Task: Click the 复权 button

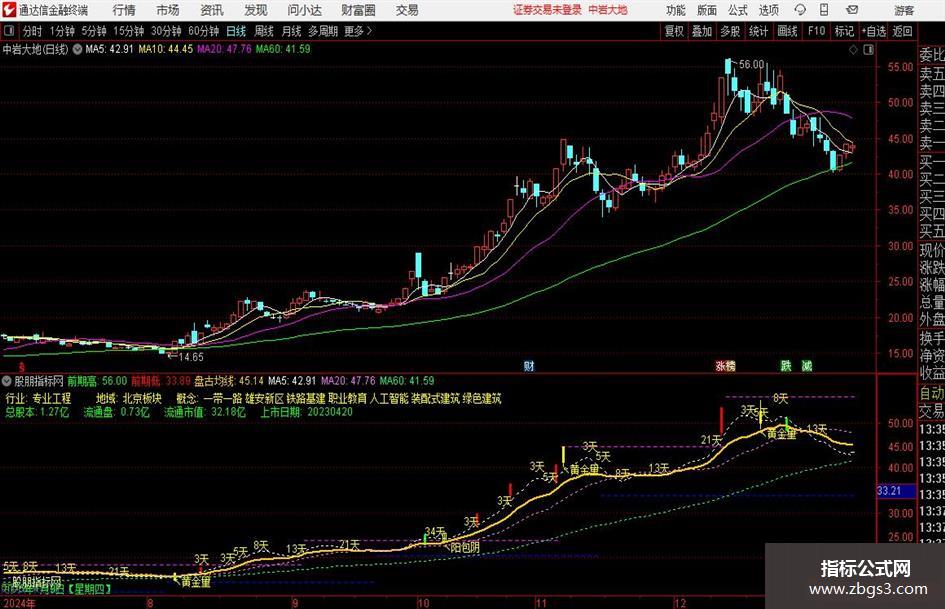Action: tap(674, 31)
